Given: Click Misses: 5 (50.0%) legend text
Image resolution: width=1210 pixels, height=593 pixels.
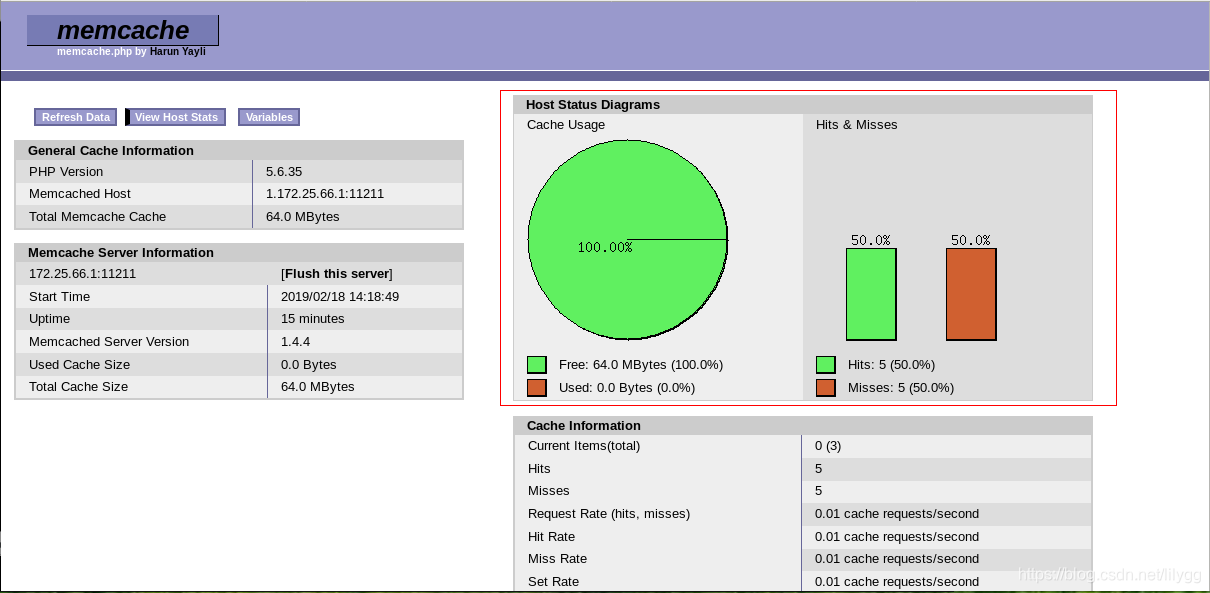Looking at the screenshot, I should [901, 388].
